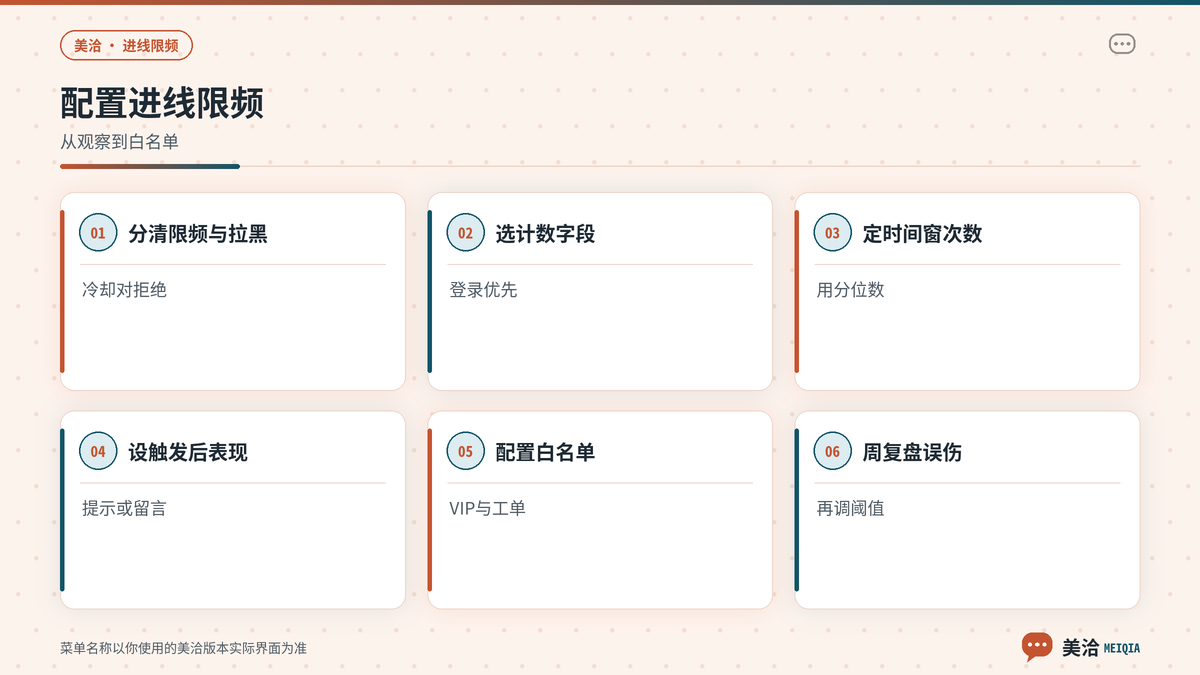
Task: Click the 05 number badge
Action: coord(465,452)
